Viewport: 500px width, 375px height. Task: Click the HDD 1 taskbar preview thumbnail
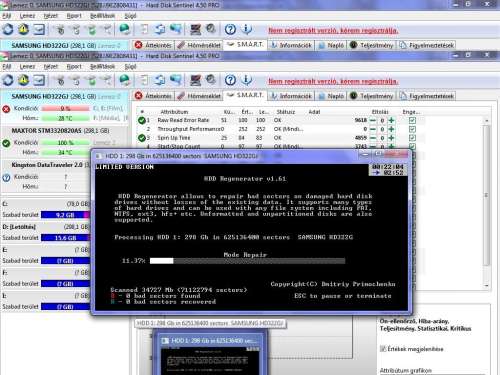(x=210, y=353)
